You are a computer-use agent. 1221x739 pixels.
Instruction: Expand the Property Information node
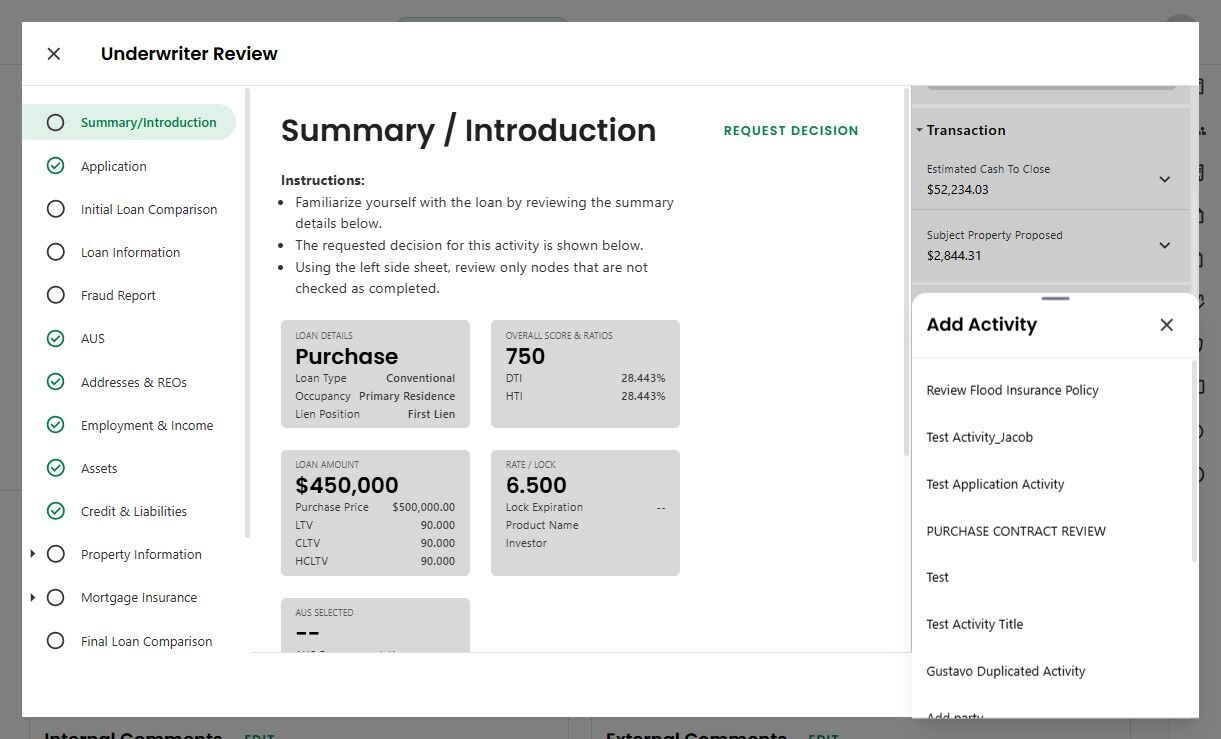pyautogui.click(x=33, y=554)
